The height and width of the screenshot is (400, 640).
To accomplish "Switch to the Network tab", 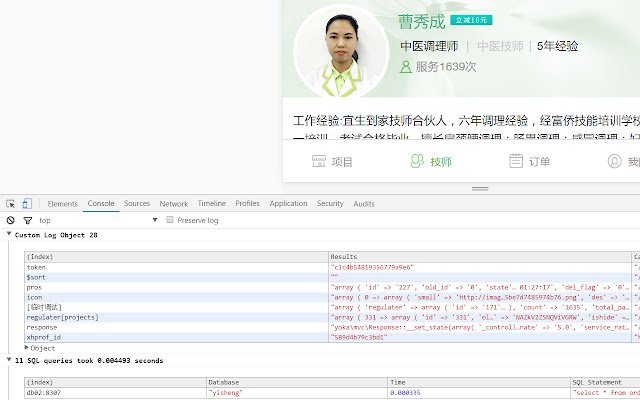I will click(173, 203).
